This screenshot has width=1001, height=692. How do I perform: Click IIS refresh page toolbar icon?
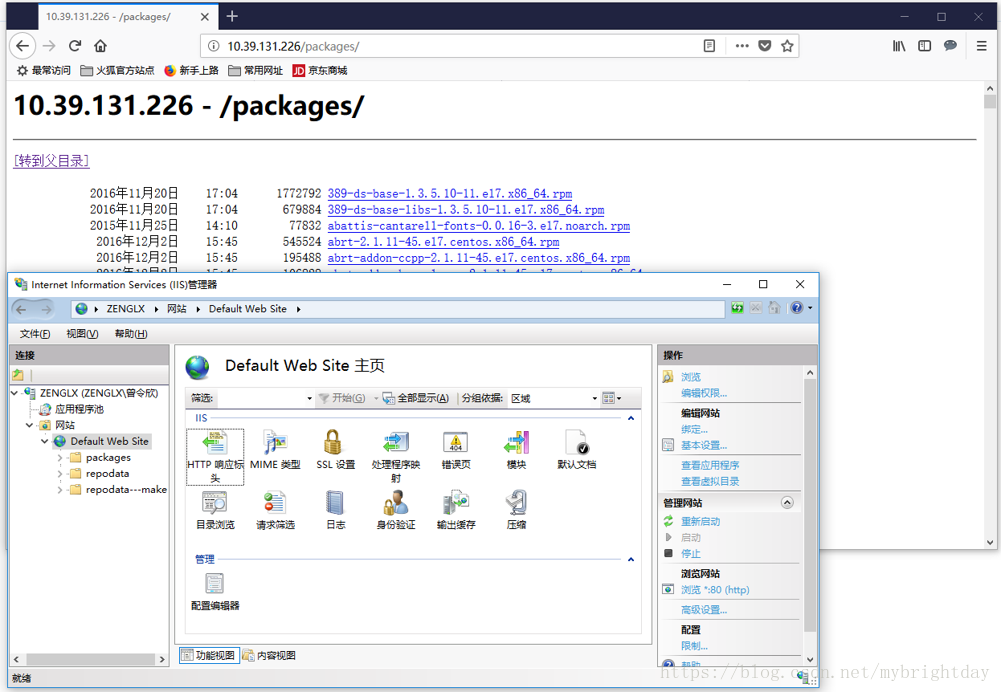pos(737,308)
